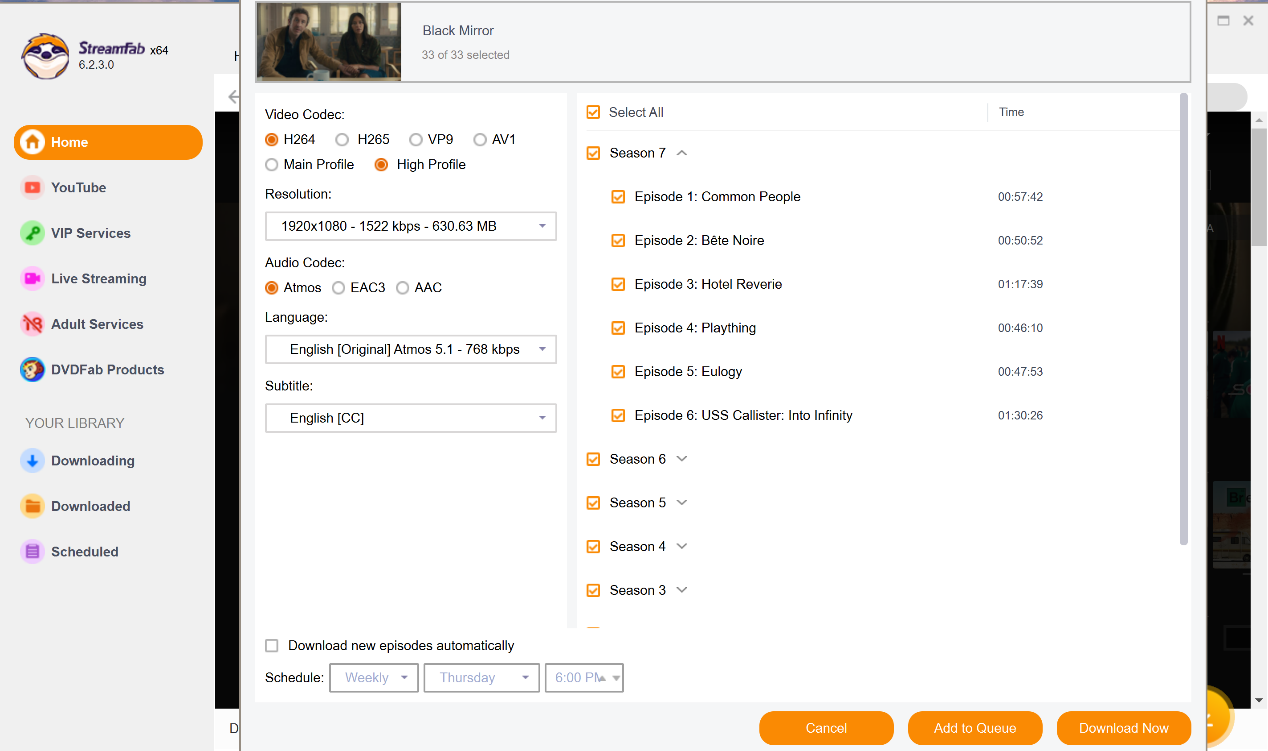Click the YouTube play icon
This screenshot has width=1268, height=751.
click(33, 187)
